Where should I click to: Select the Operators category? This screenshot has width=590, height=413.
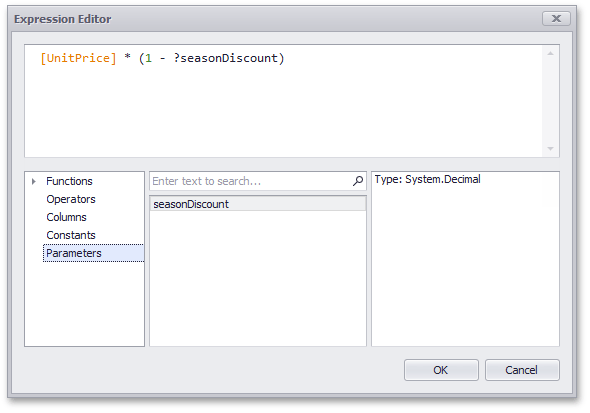click(x=71, y=199)
